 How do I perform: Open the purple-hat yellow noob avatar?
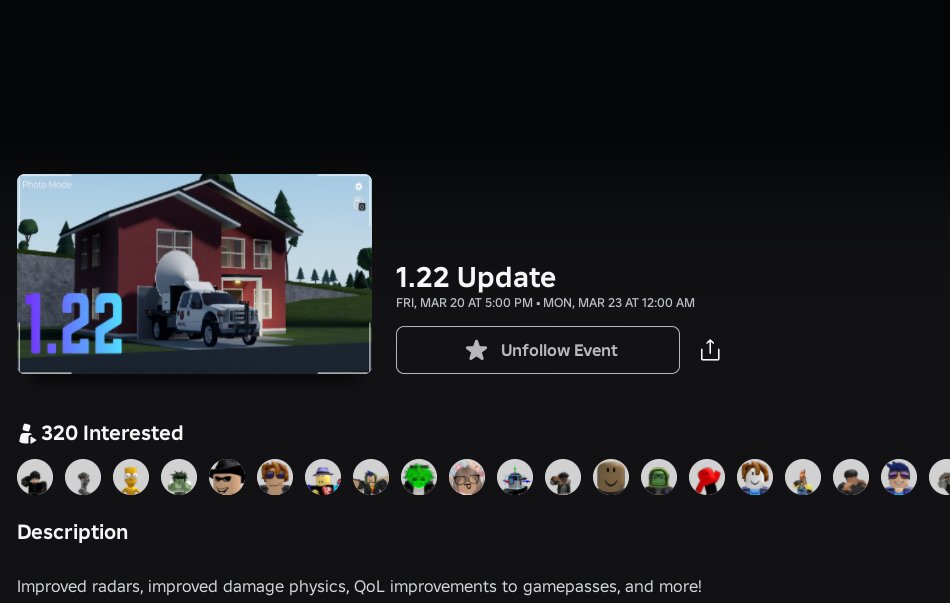coord(323,477)
